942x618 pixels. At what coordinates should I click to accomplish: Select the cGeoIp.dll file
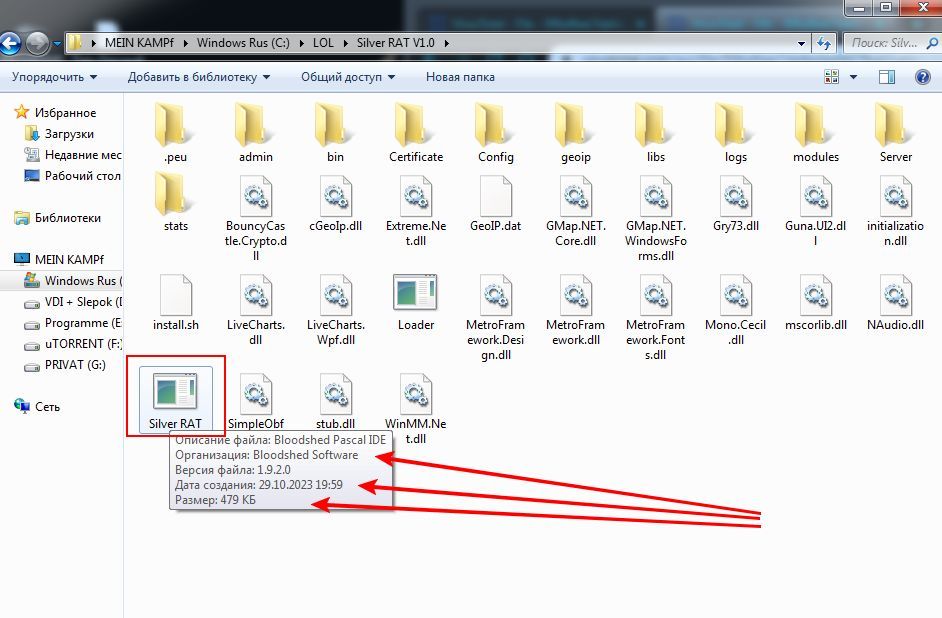point(335,204)
